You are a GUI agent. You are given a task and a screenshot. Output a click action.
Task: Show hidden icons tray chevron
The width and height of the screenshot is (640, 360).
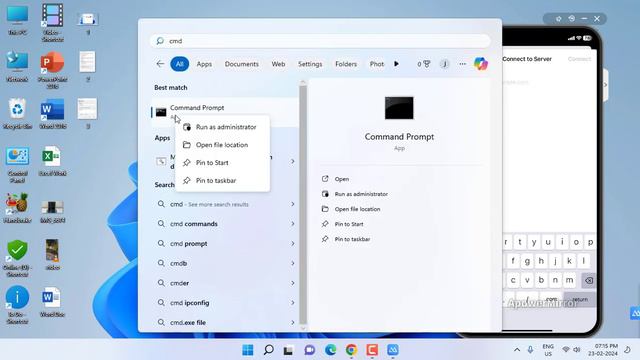pos(517,350)
